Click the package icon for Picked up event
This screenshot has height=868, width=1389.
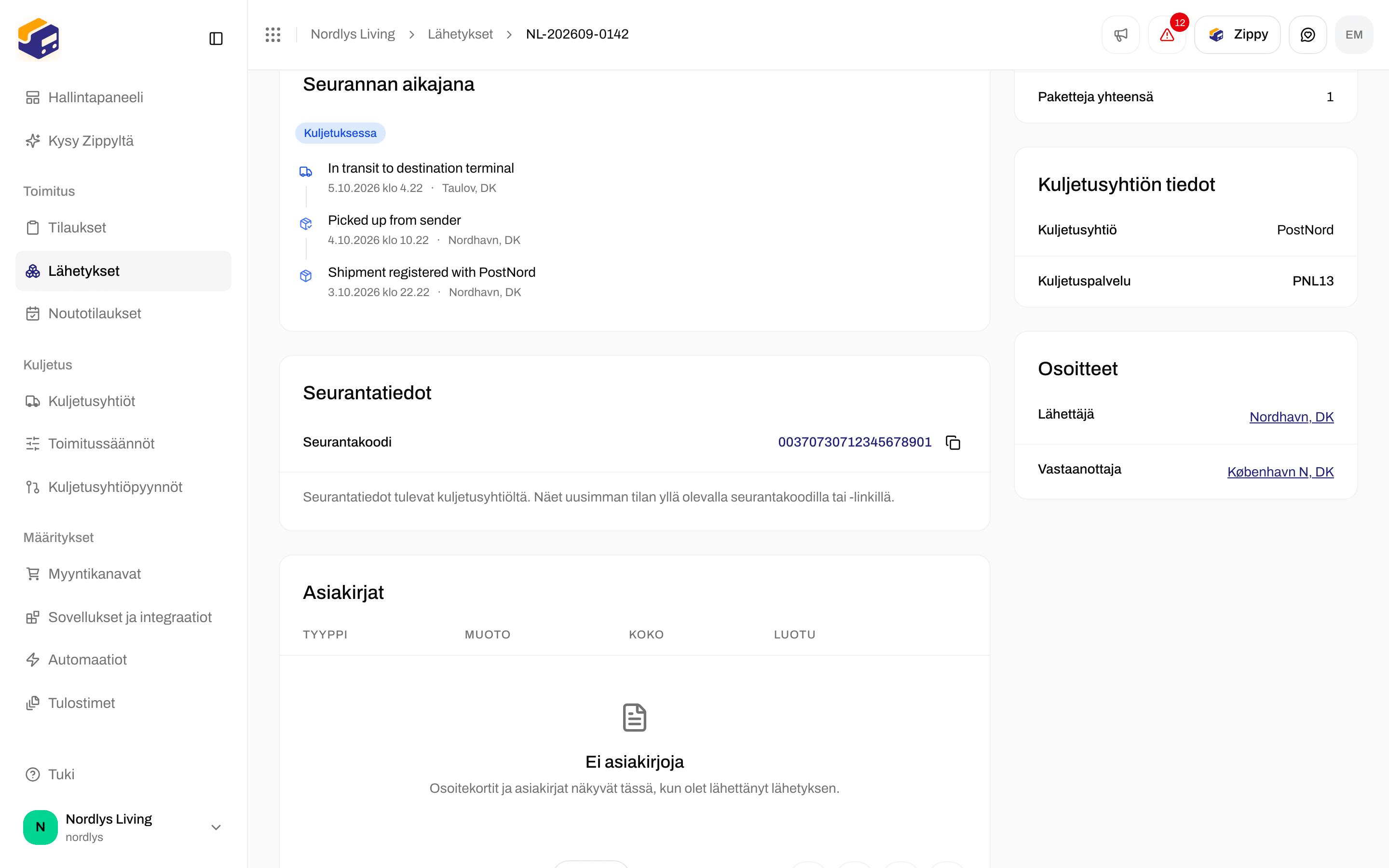pos(306,224)
